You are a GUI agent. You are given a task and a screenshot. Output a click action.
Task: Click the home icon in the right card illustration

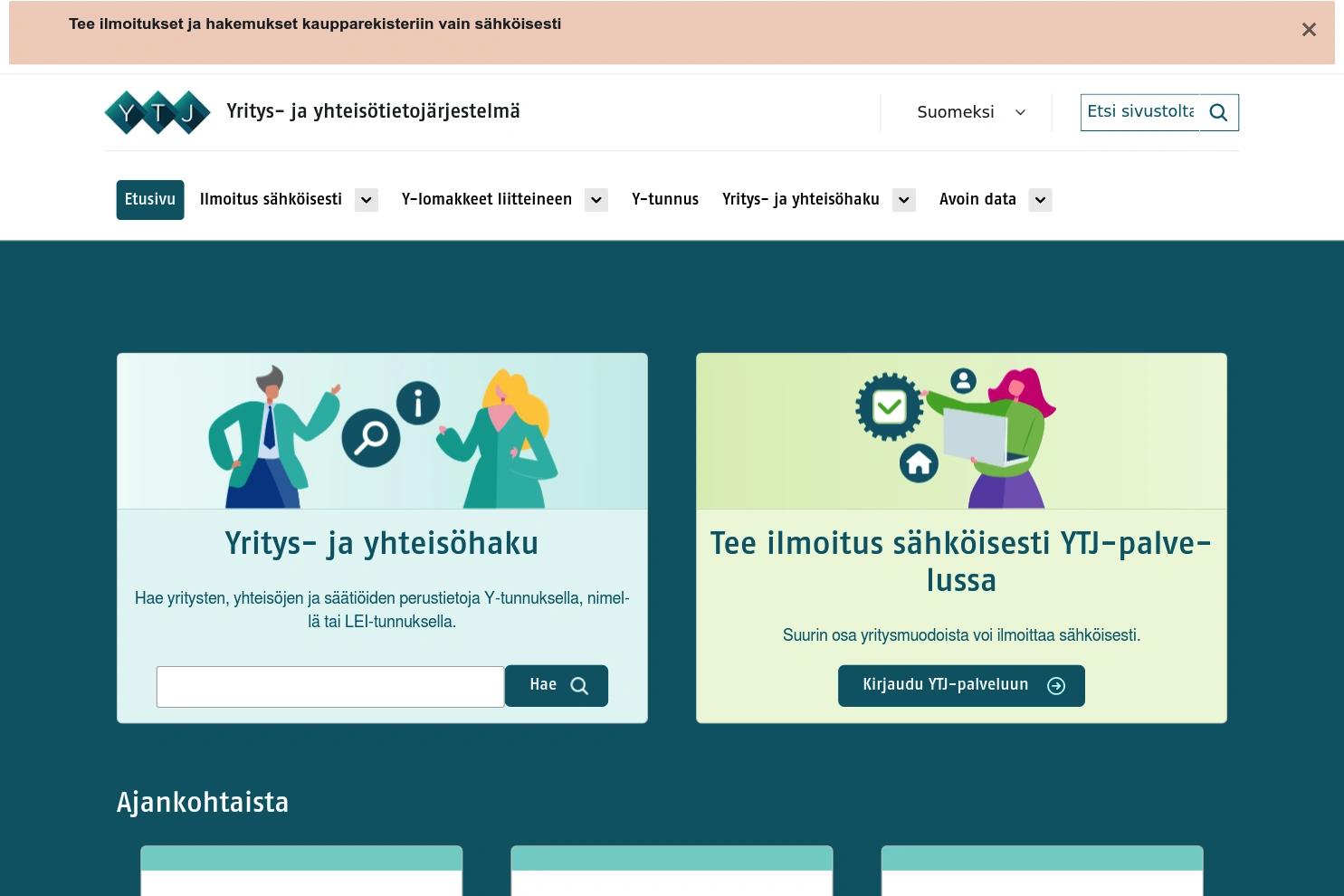[x=919, y=462]
